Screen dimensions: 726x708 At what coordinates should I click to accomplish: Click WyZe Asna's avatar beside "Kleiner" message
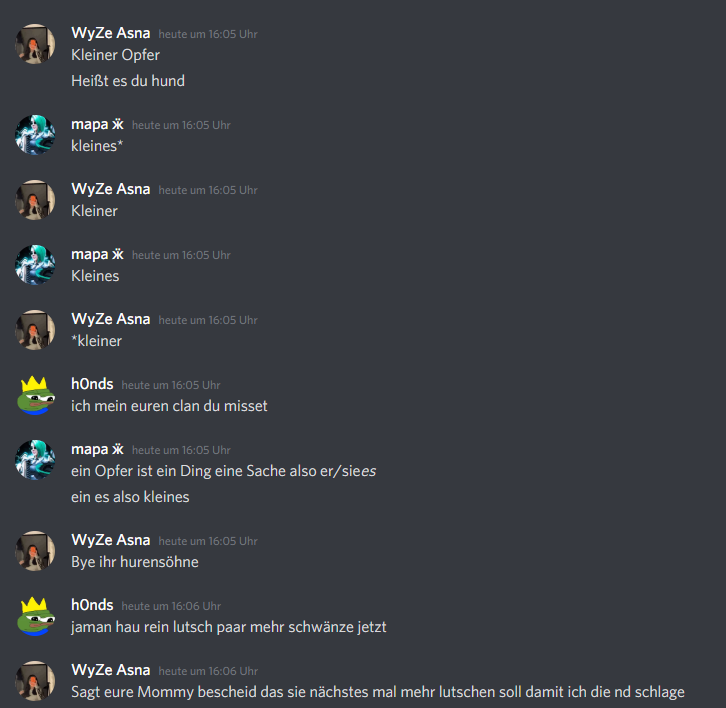(35, 200)
